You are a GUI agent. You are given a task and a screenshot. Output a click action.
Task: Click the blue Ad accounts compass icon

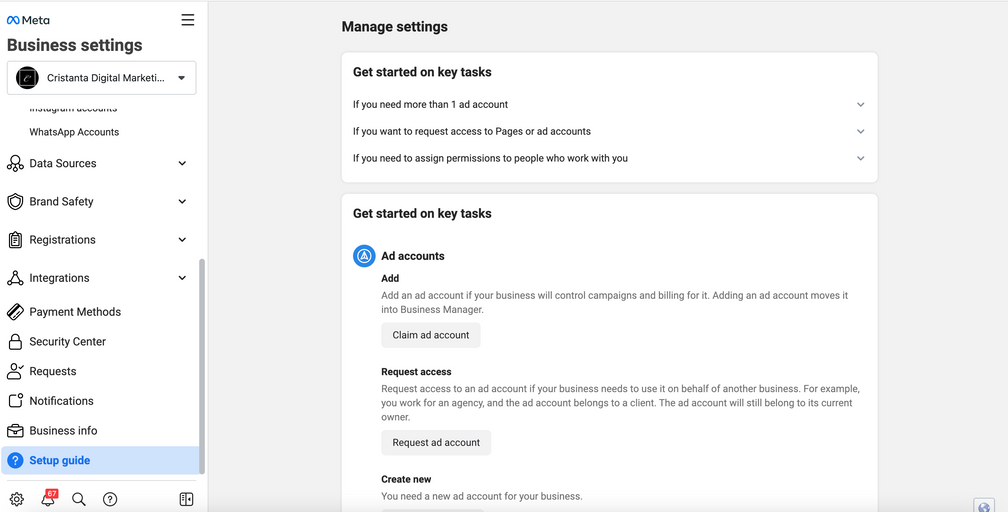364,256
